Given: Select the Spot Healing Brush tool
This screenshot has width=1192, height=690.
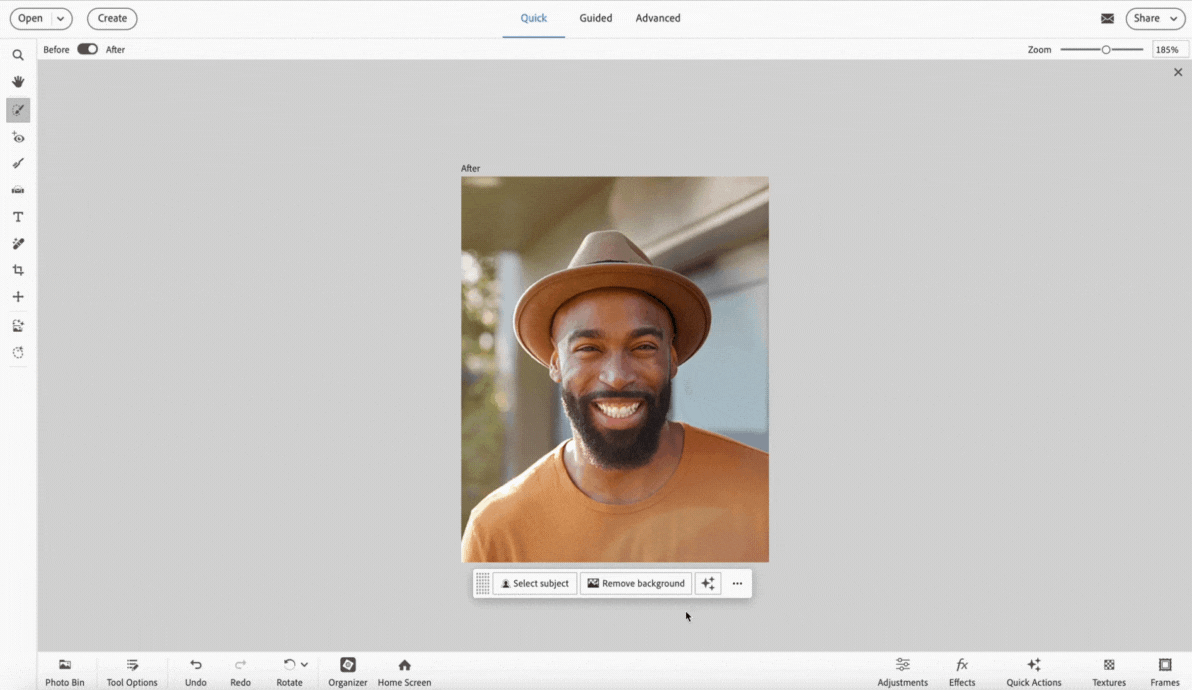Looking at the screenshot, I should 18,244.
